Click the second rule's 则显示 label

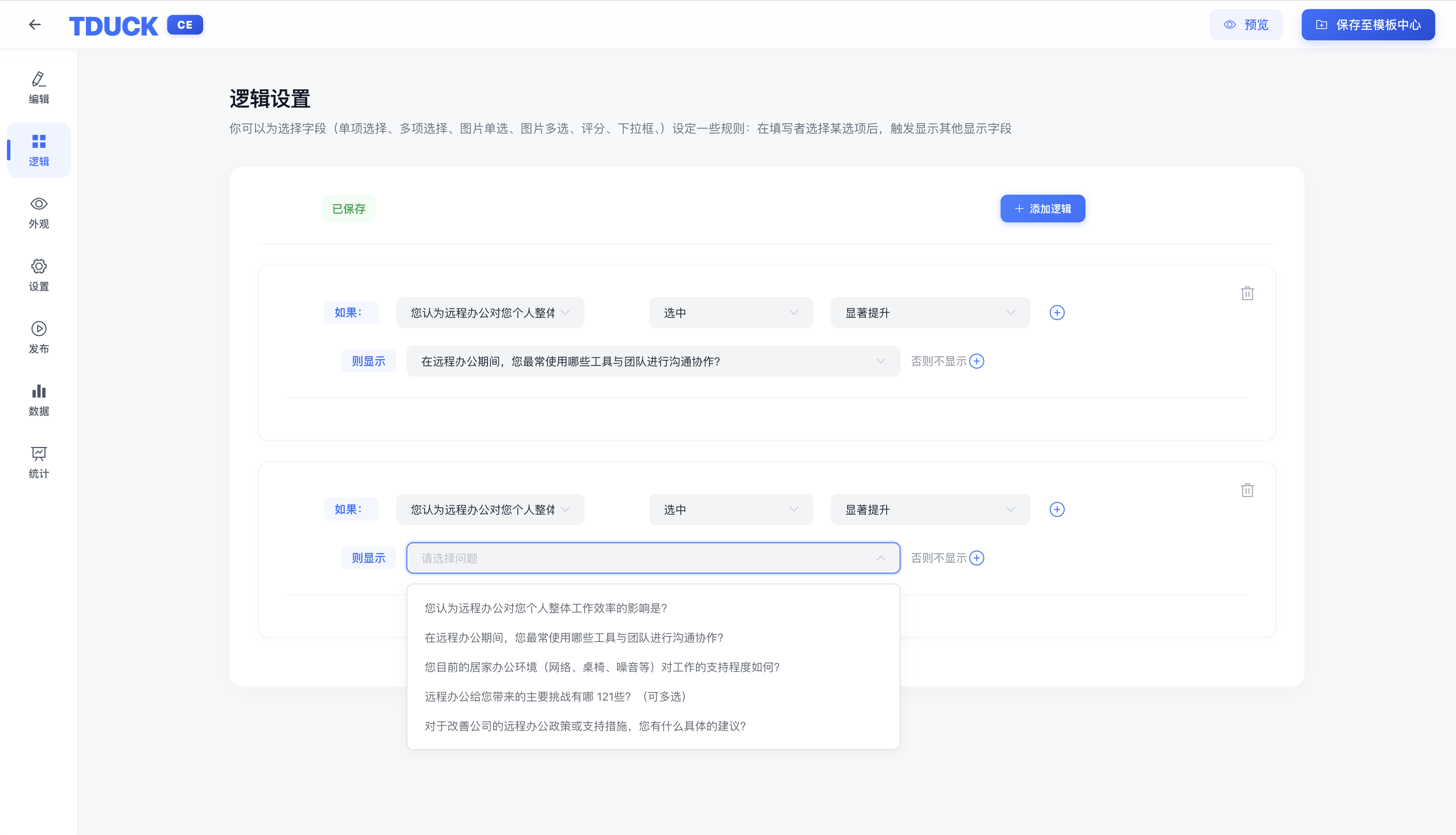click(x=369, y=558)
